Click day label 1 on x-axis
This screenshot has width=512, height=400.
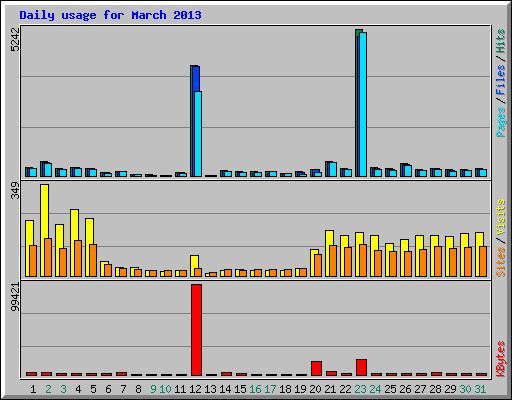[33, 389]
